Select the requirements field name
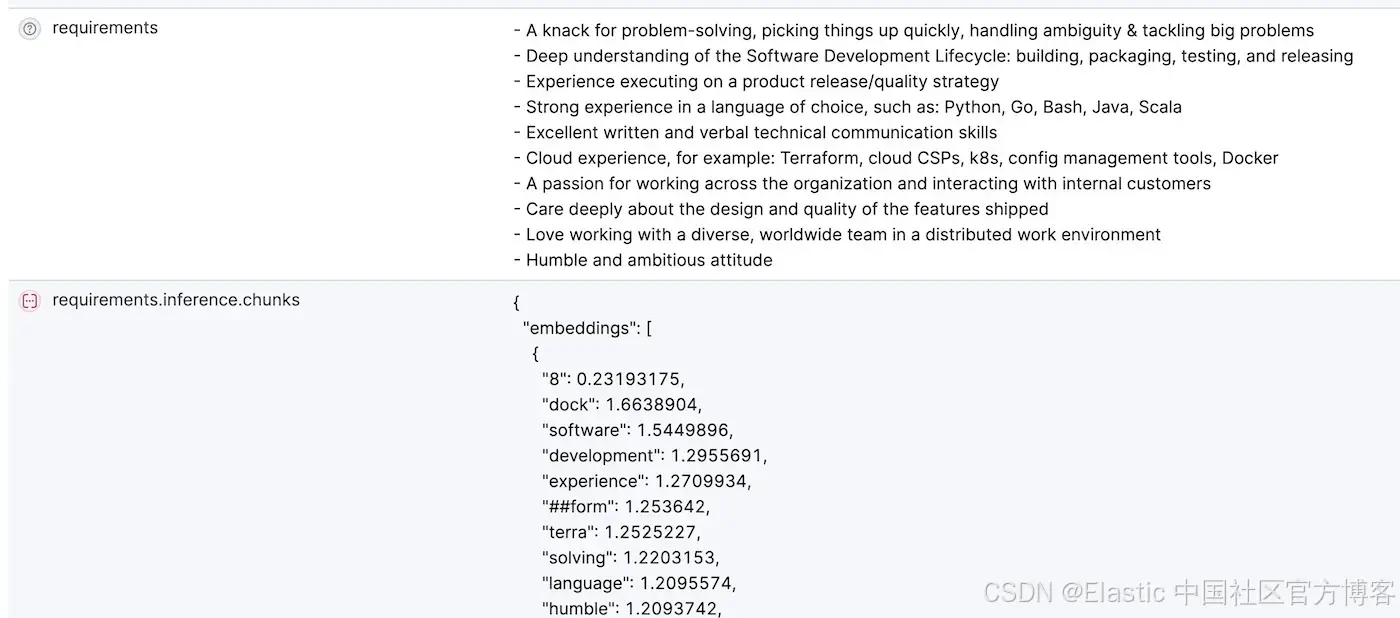This screenshot has height=618, width=1400. point(105,28)
